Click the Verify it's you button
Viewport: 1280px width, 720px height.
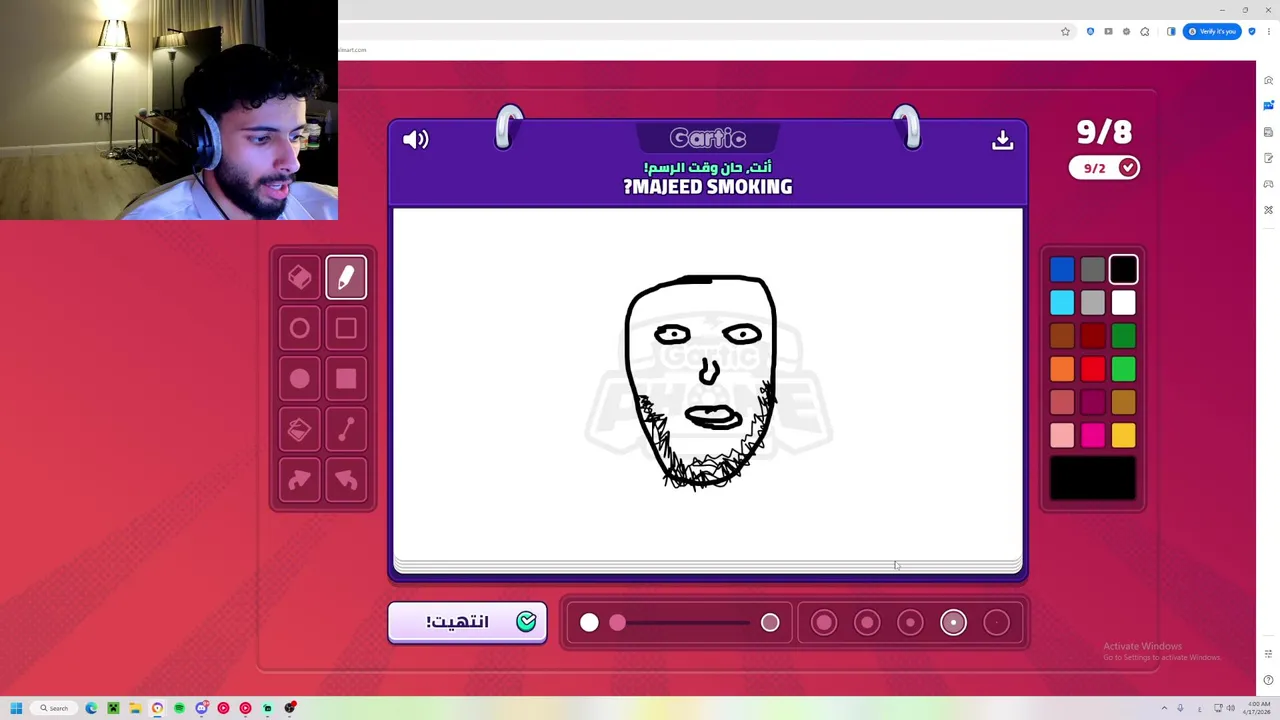(1212, 32)
